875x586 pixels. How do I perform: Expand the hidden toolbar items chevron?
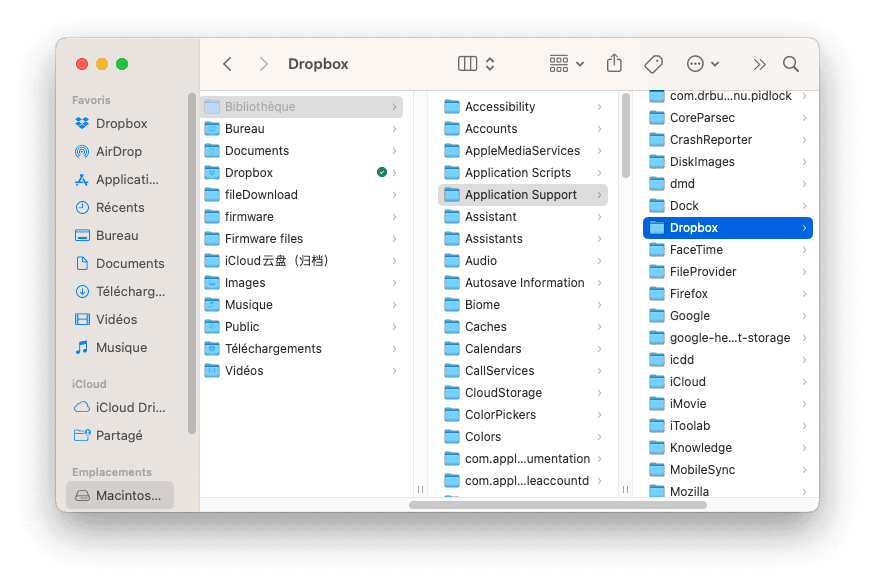[759, 63]
